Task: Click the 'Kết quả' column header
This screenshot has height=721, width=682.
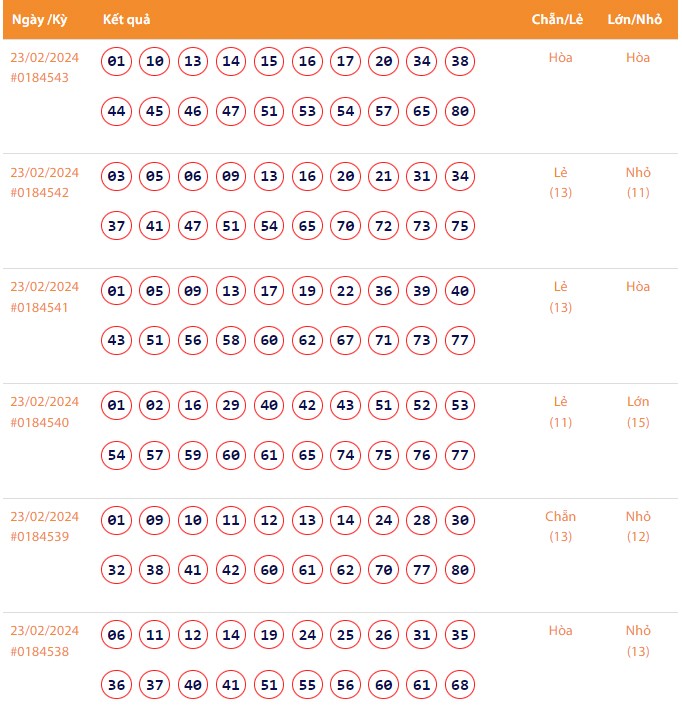Action: [127, 20]
